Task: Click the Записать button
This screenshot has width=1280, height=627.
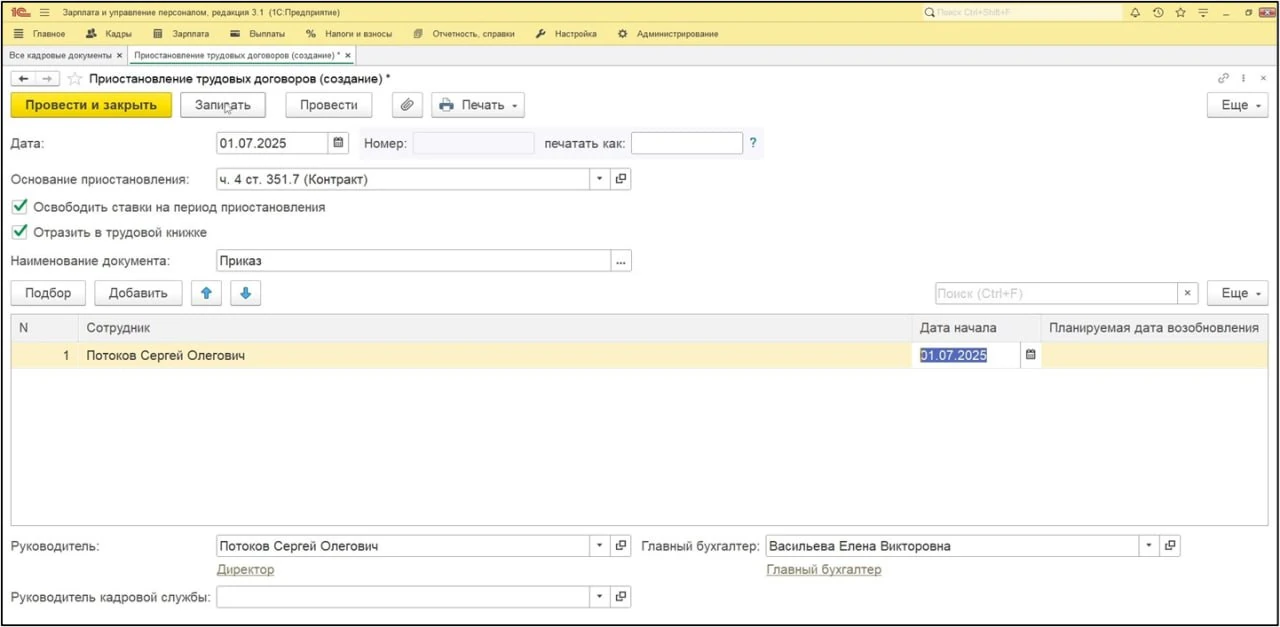Action: (222, 105)
